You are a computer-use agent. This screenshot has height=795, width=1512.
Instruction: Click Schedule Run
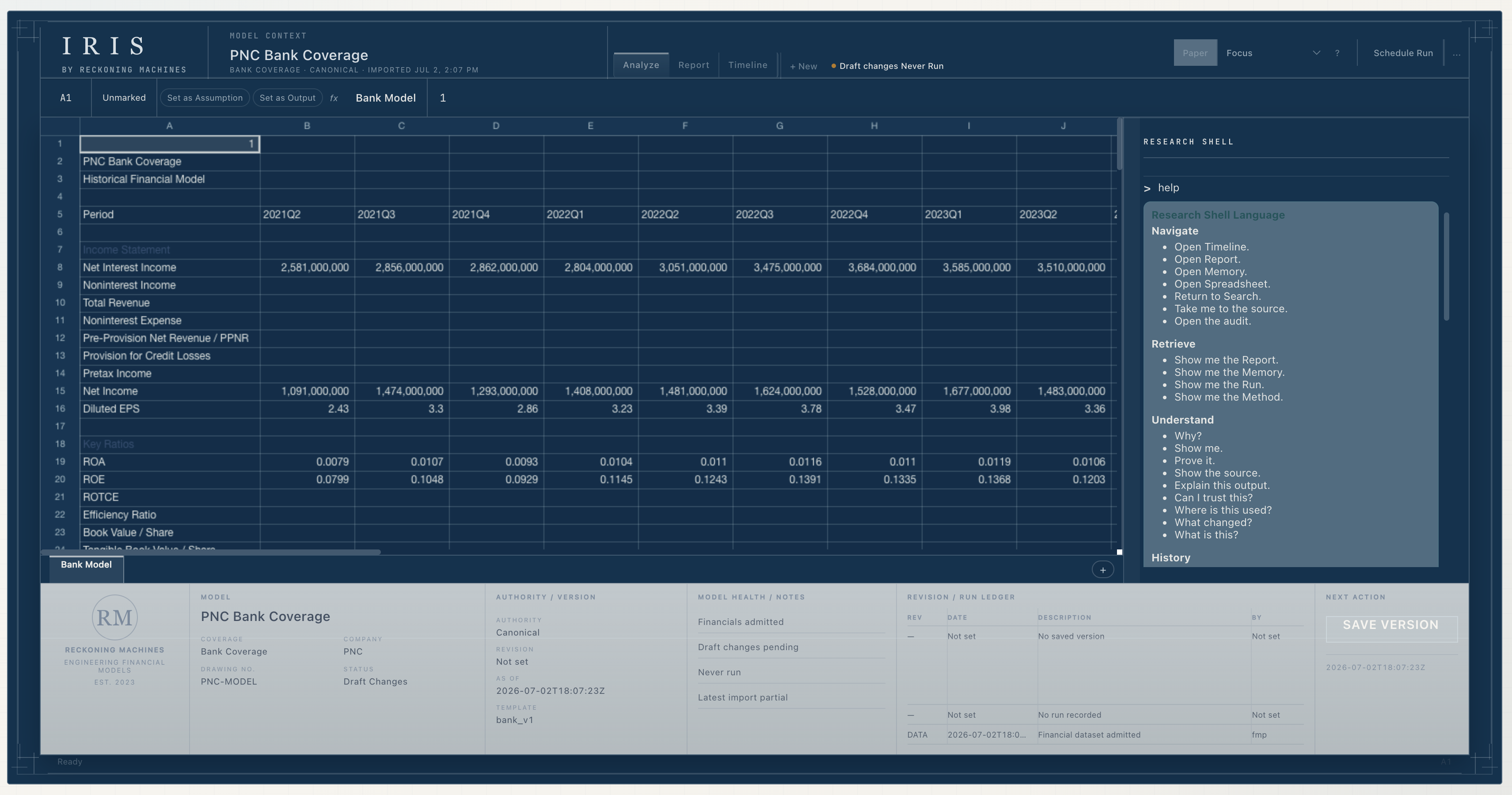(1403, 53)
